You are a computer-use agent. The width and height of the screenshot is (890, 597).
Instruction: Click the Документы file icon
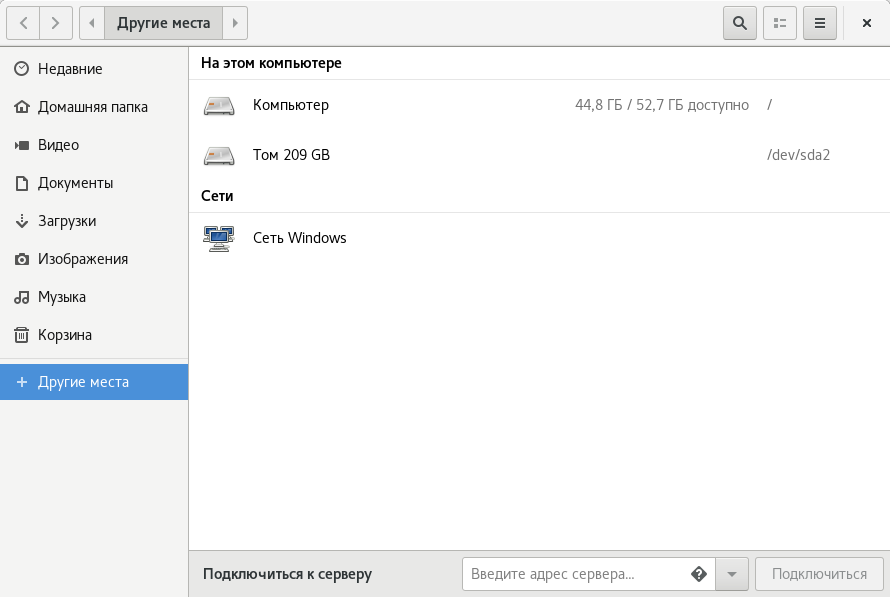(22, 183)
